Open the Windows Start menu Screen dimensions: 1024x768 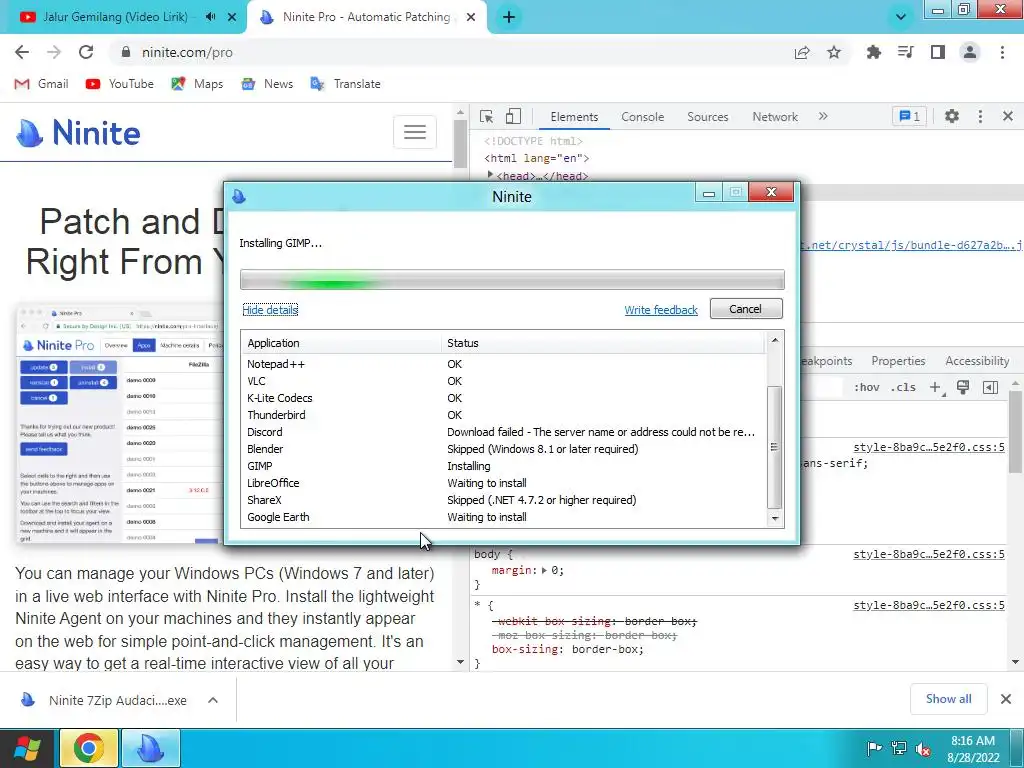click(x=27, y=748)
